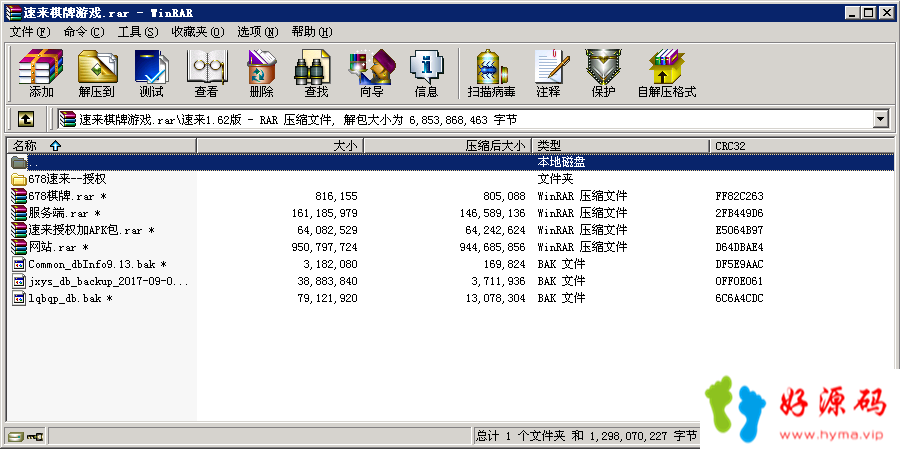Image resolution: width=900 pixels, height=449 pixels.
Task: Run the 测试 (Test) archive tool
Action: coord(152,73)
